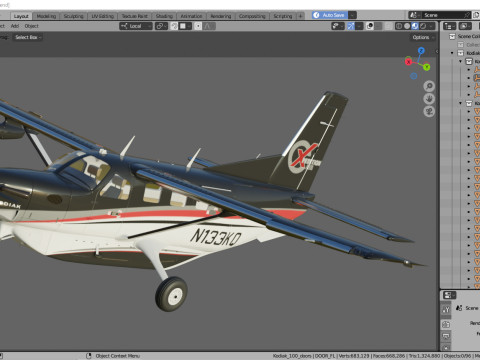Open the Output properties tab

446,336
